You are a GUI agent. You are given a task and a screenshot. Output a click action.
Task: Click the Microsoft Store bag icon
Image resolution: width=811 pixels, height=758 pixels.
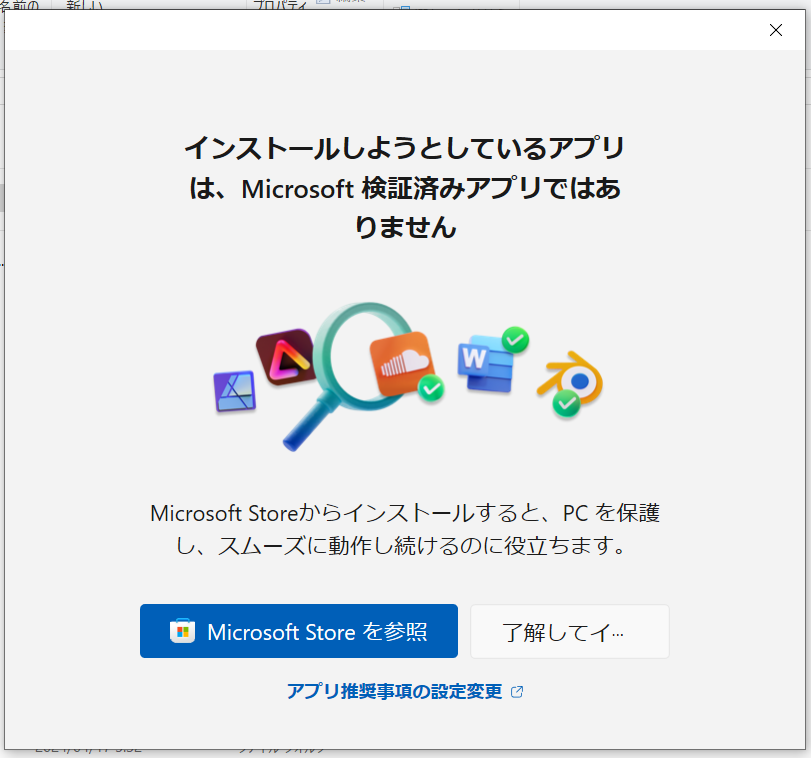(182, 631)
